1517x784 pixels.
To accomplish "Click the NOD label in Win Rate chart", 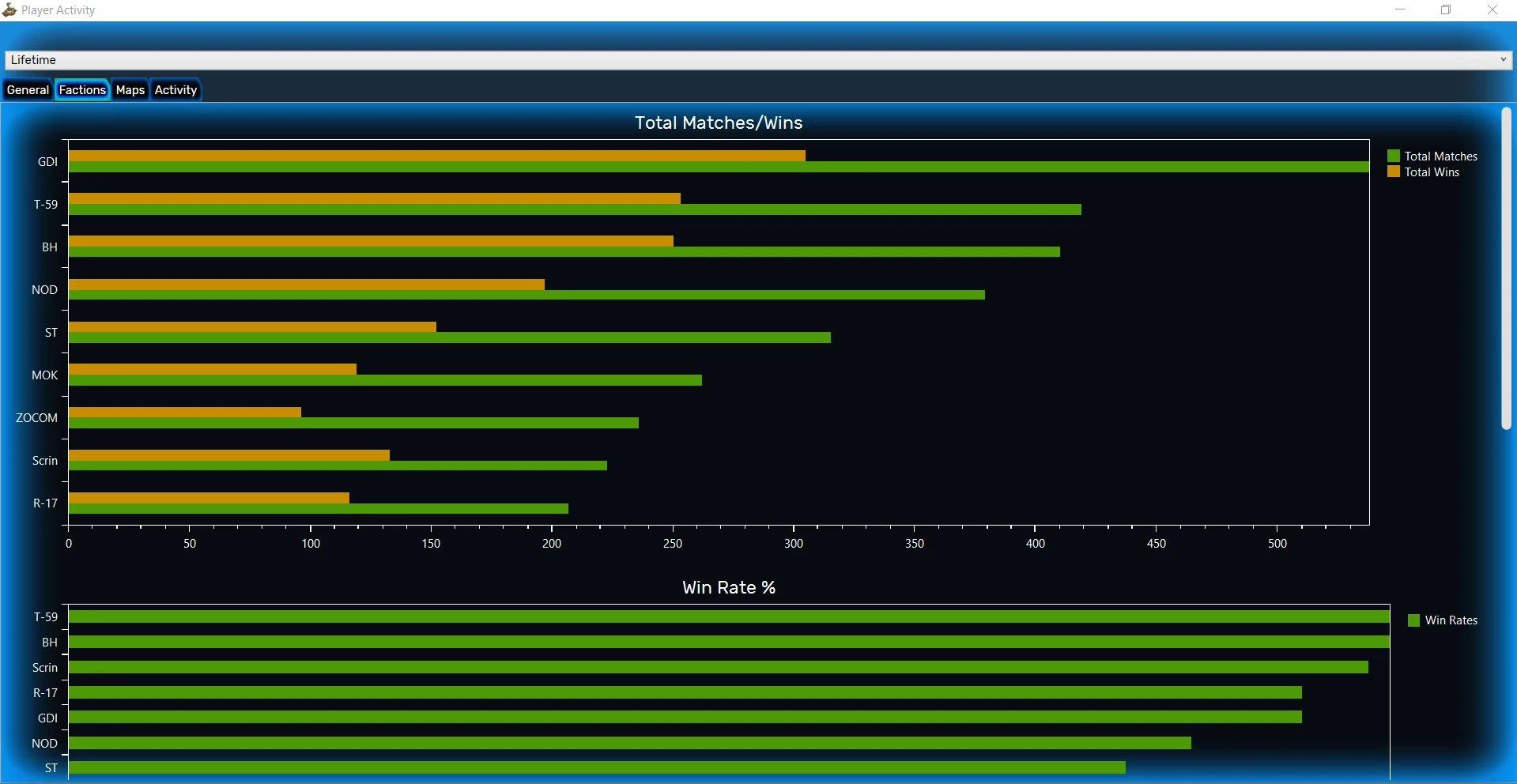I will pos(44,744).
